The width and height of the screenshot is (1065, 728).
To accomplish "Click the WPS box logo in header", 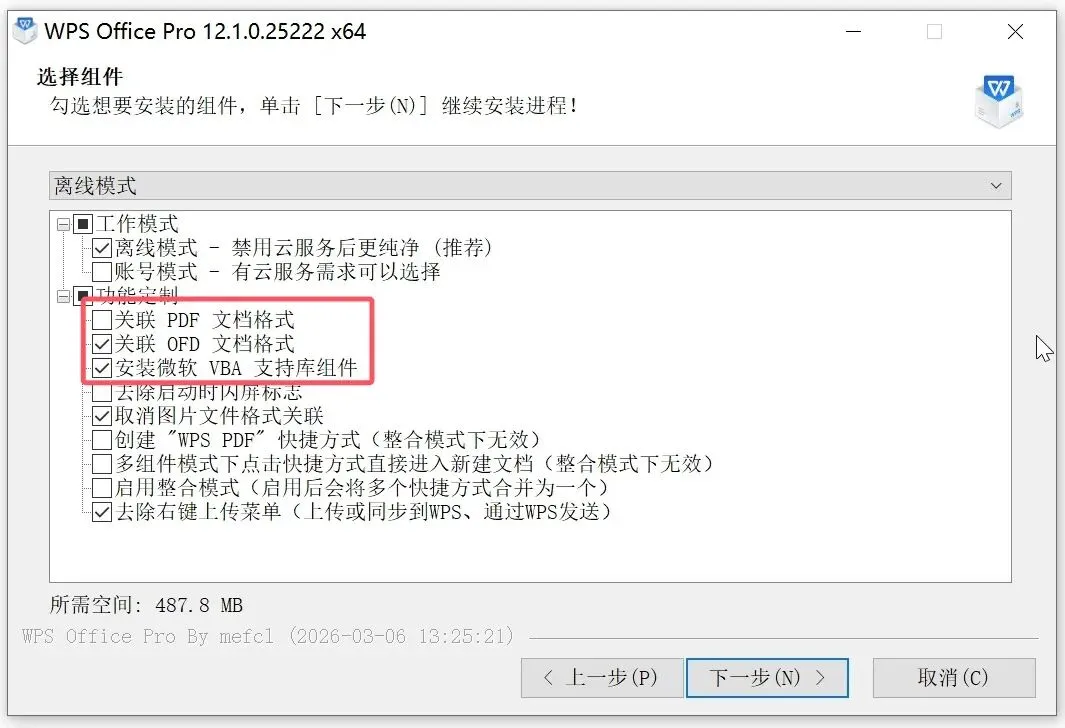I will click(999, 101).
